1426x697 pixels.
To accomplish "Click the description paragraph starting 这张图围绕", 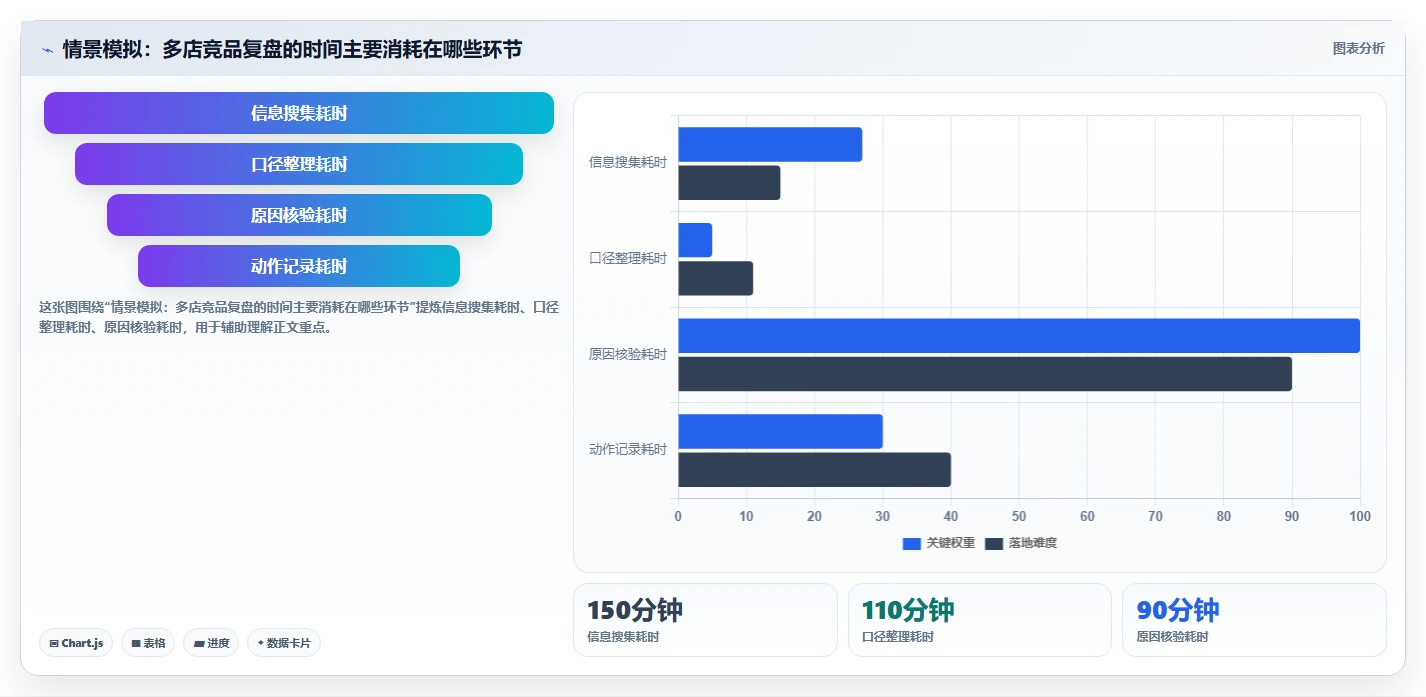I will tap(299, 317).
